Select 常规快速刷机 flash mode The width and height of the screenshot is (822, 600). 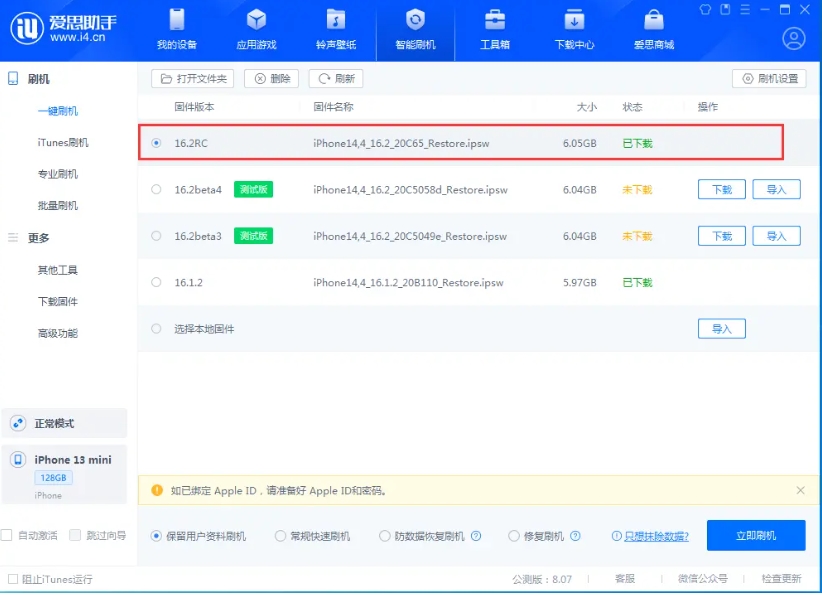pos(281,536)
